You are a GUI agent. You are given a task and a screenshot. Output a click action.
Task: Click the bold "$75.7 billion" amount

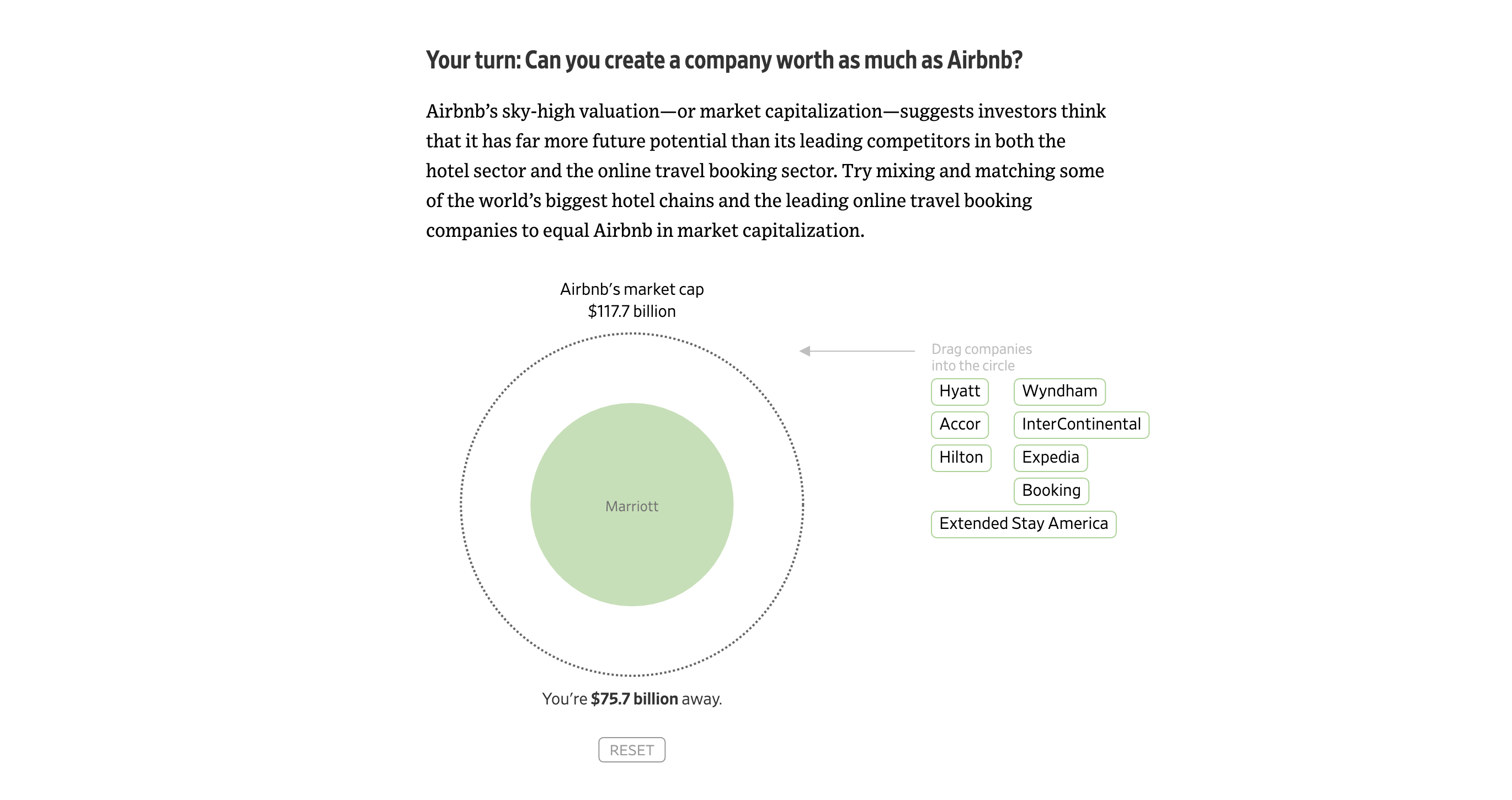(x=634, y=699)
